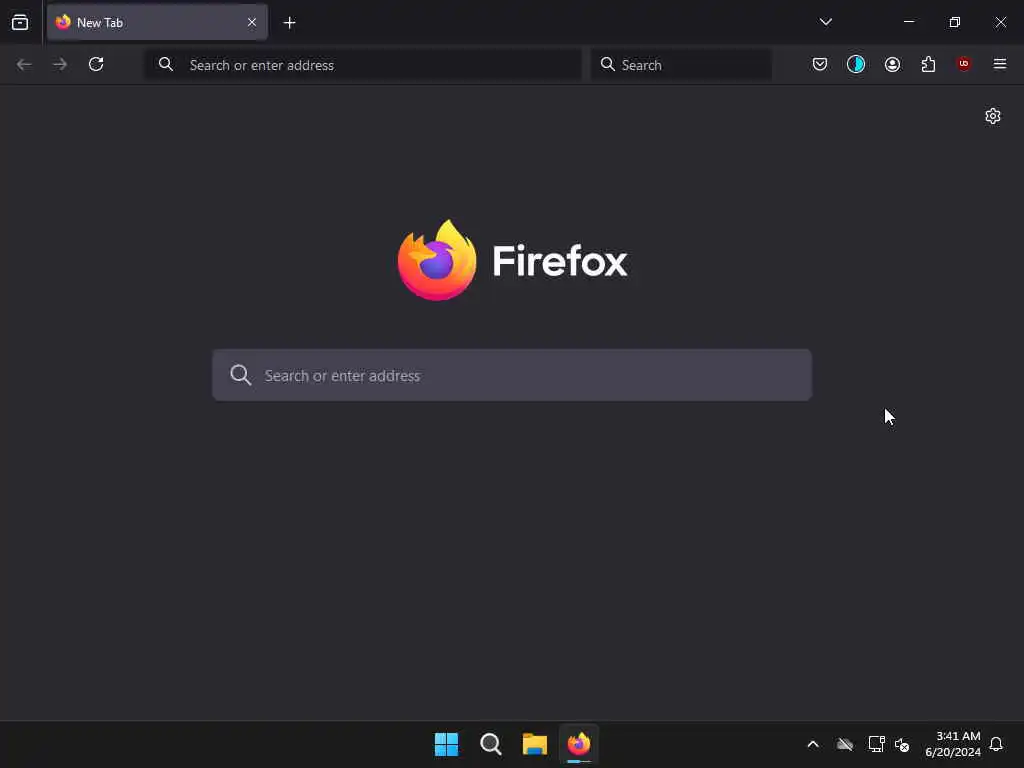Click the address bar magnifier icon
Screen dimensions: 1024x768
[166, 64]
